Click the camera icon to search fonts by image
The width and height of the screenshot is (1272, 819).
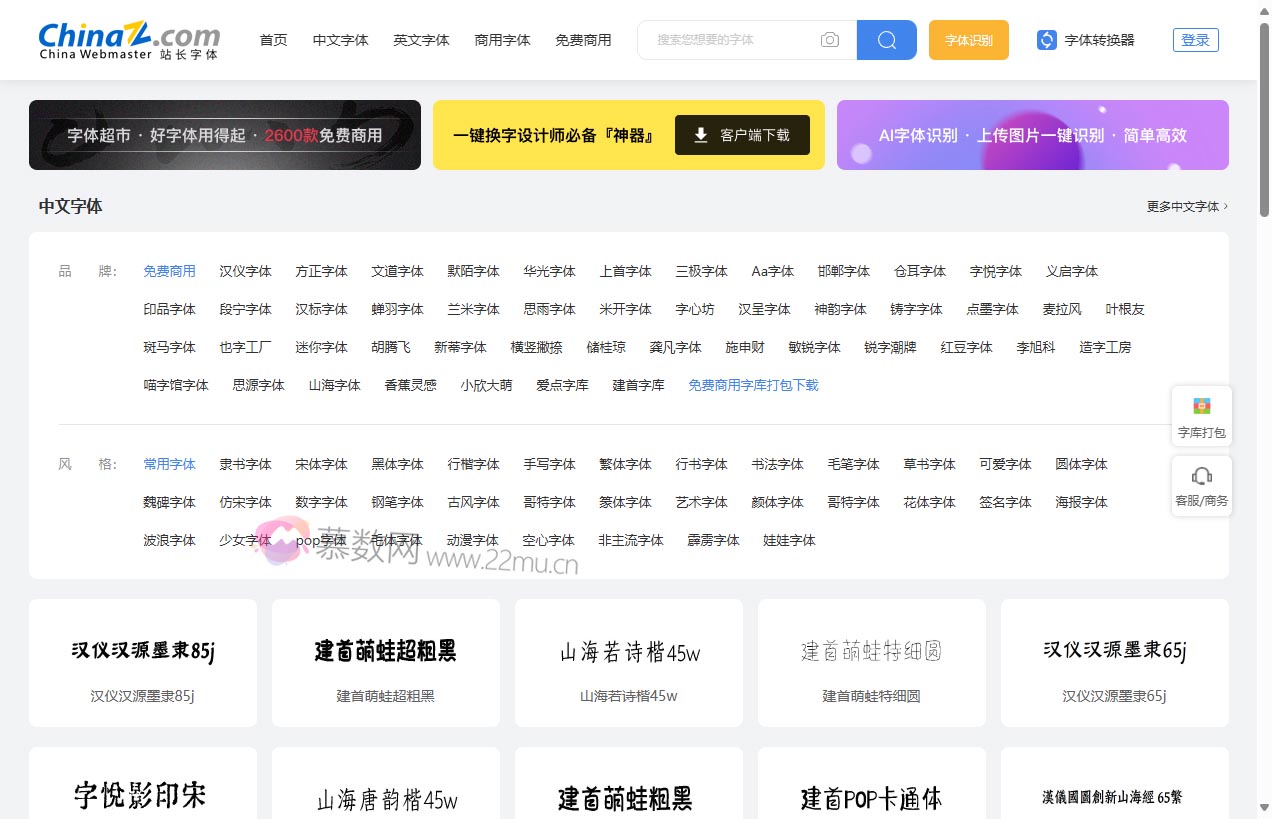coord(830,39)
